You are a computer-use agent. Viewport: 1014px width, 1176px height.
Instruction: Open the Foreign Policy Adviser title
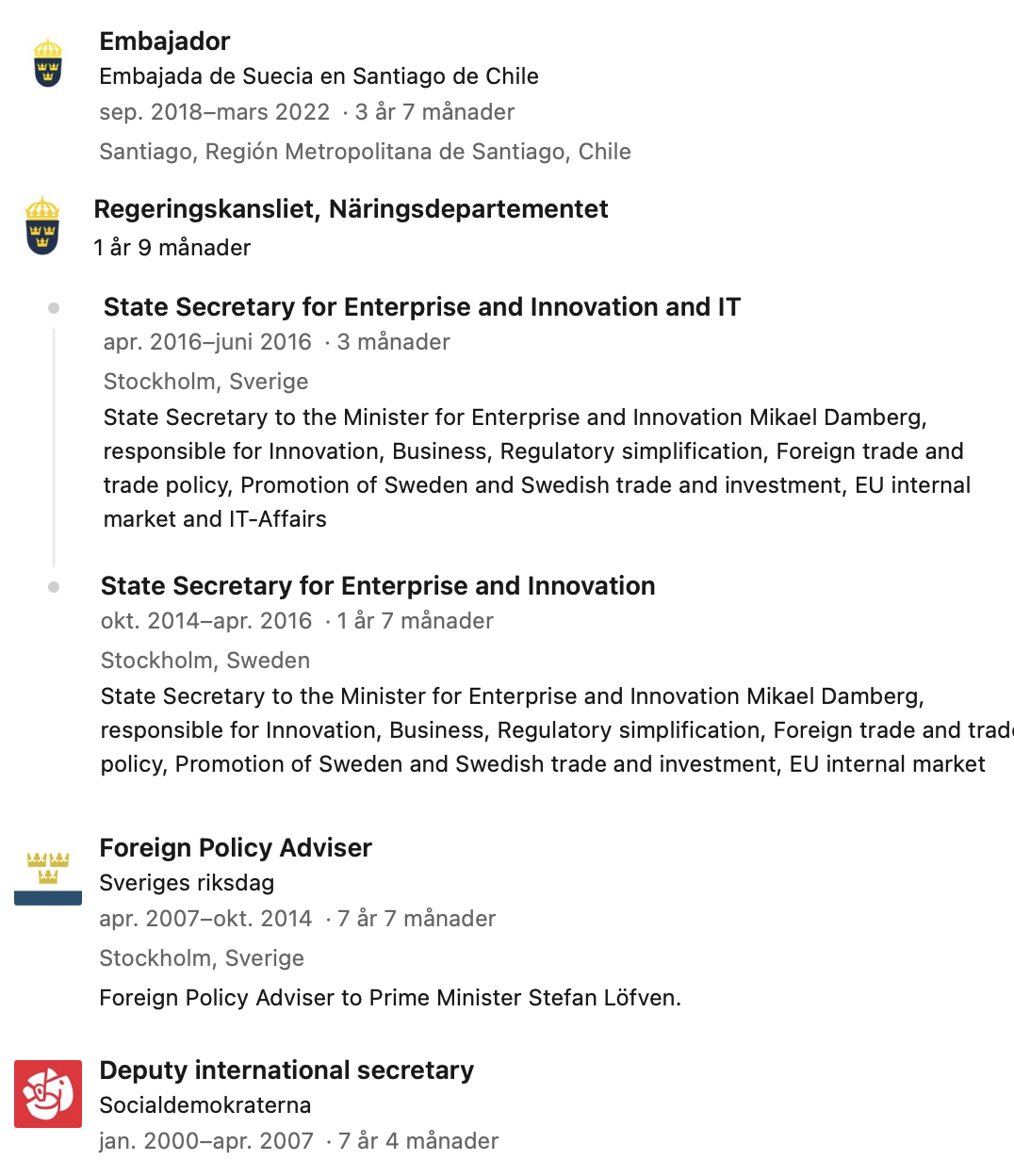pyautogui.click(x=236, y=848)
